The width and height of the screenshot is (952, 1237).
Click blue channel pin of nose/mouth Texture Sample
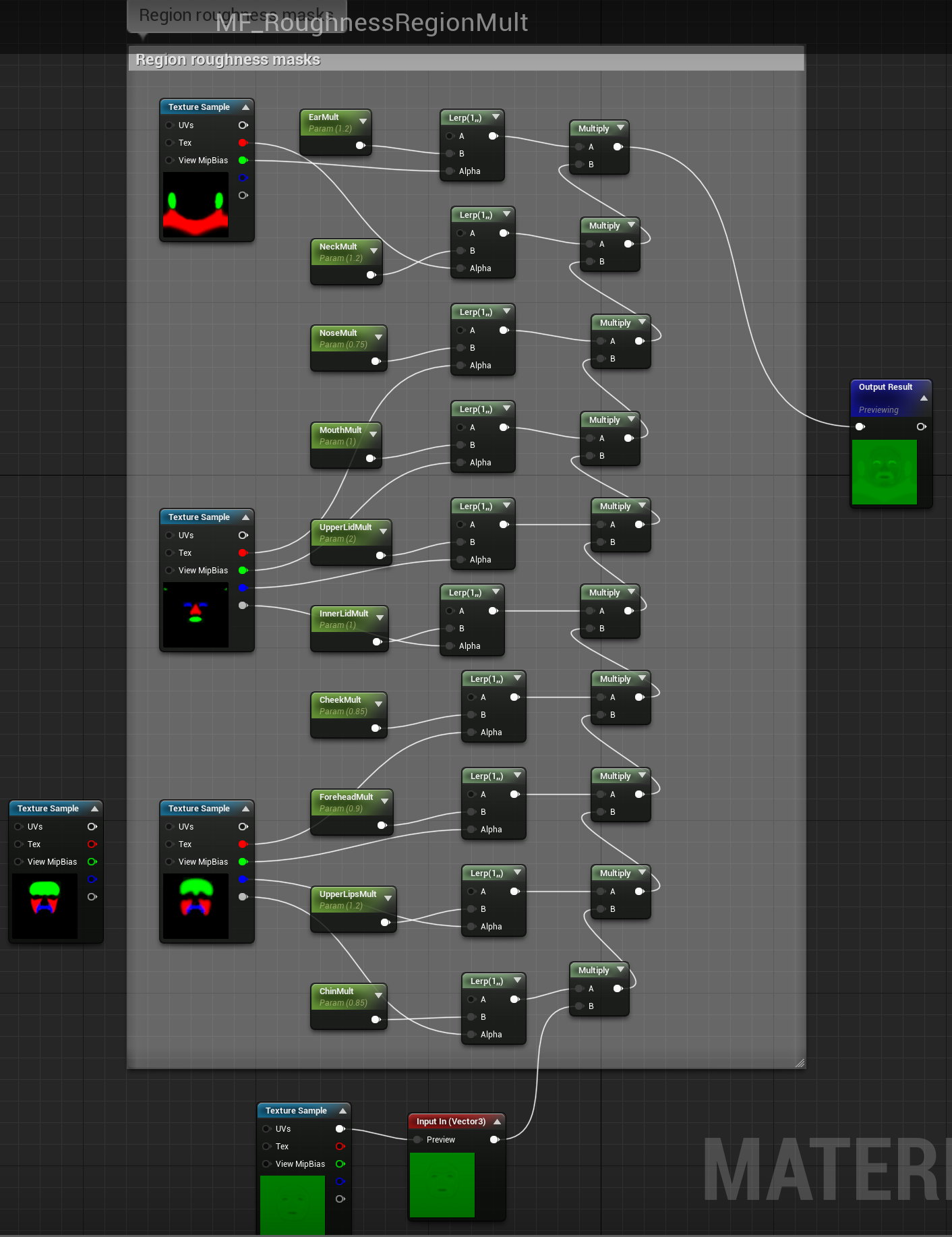click(243, 588)
